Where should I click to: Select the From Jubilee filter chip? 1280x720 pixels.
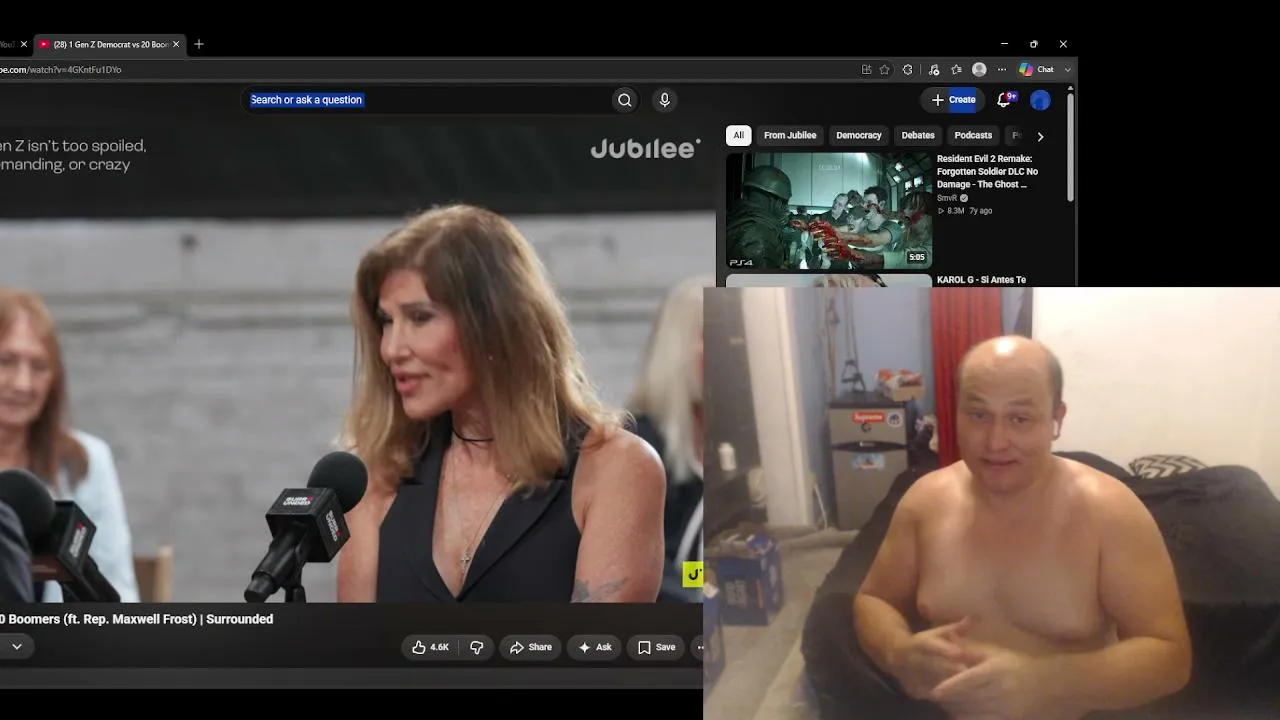click(x=790, y=135)
